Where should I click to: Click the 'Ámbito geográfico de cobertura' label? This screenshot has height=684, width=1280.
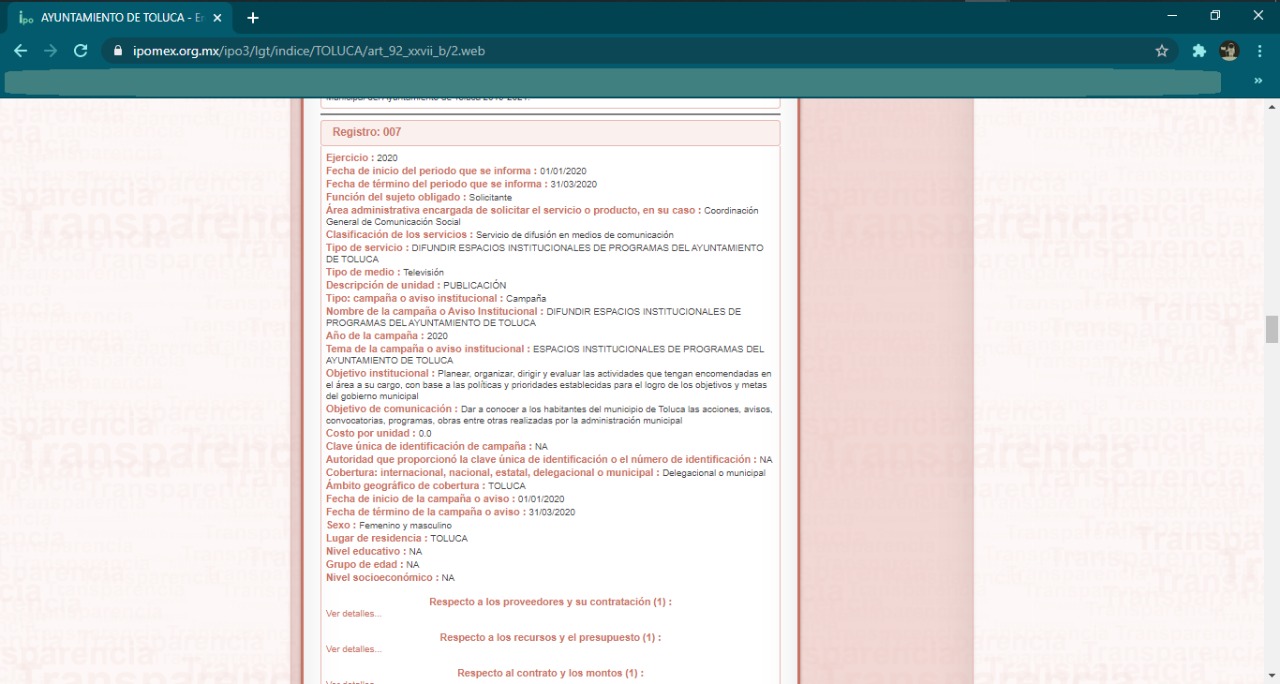[406, 485]
